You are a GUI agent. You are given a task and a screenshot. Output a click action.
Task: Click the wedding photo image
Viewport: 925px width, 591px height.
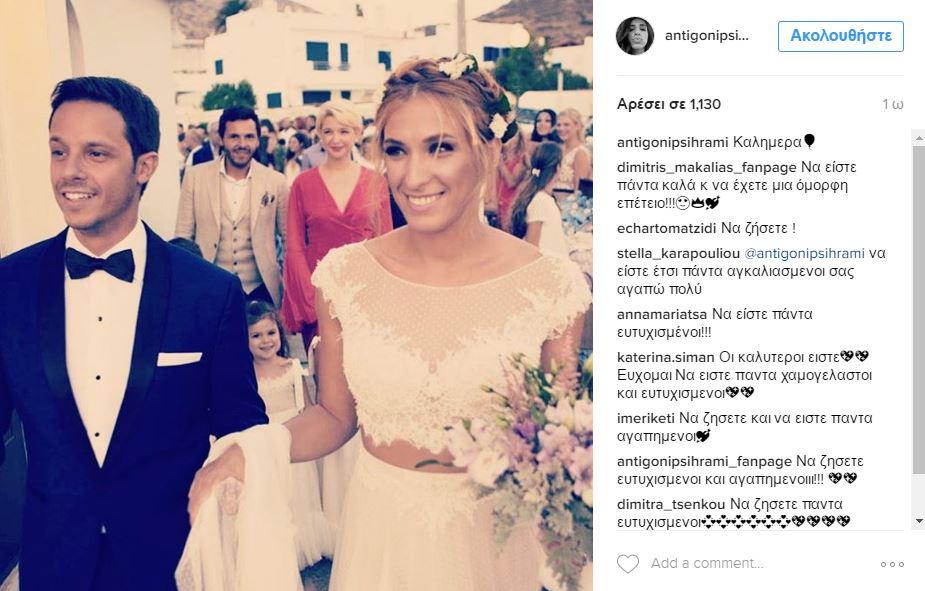click(x=296, y=296)
